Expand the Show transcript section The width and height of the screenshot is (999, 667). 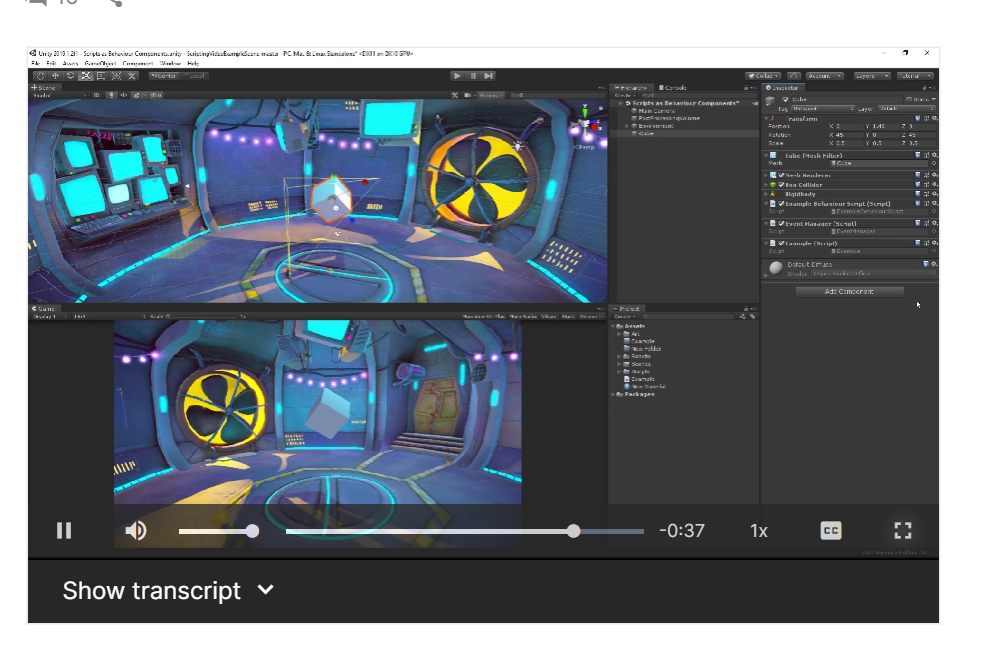168,591
